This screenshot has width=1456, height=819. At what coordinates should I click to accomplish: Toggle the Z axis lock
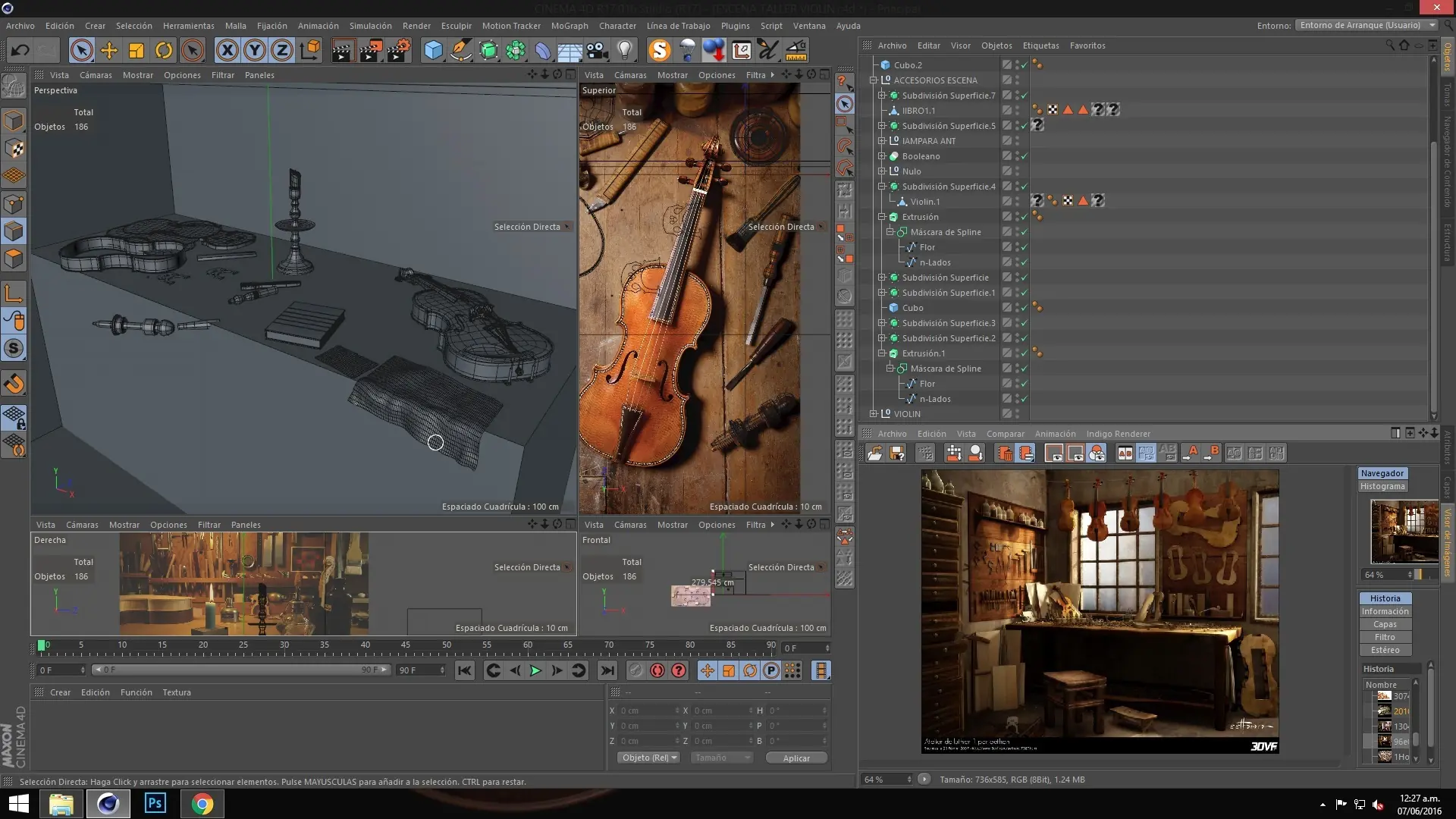(x=282, y=51)
